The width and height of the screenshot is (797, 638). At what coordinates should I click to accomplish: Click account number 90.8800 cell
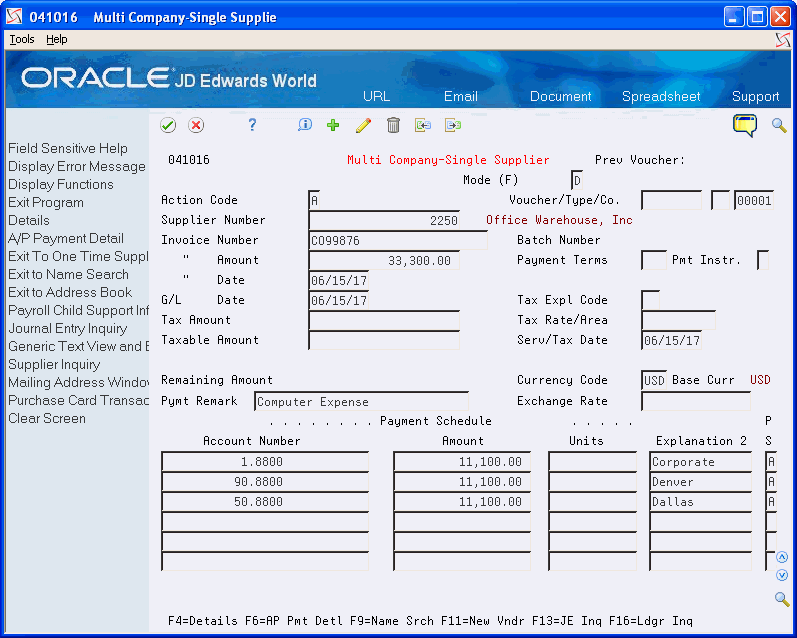(x=265, y=481)
